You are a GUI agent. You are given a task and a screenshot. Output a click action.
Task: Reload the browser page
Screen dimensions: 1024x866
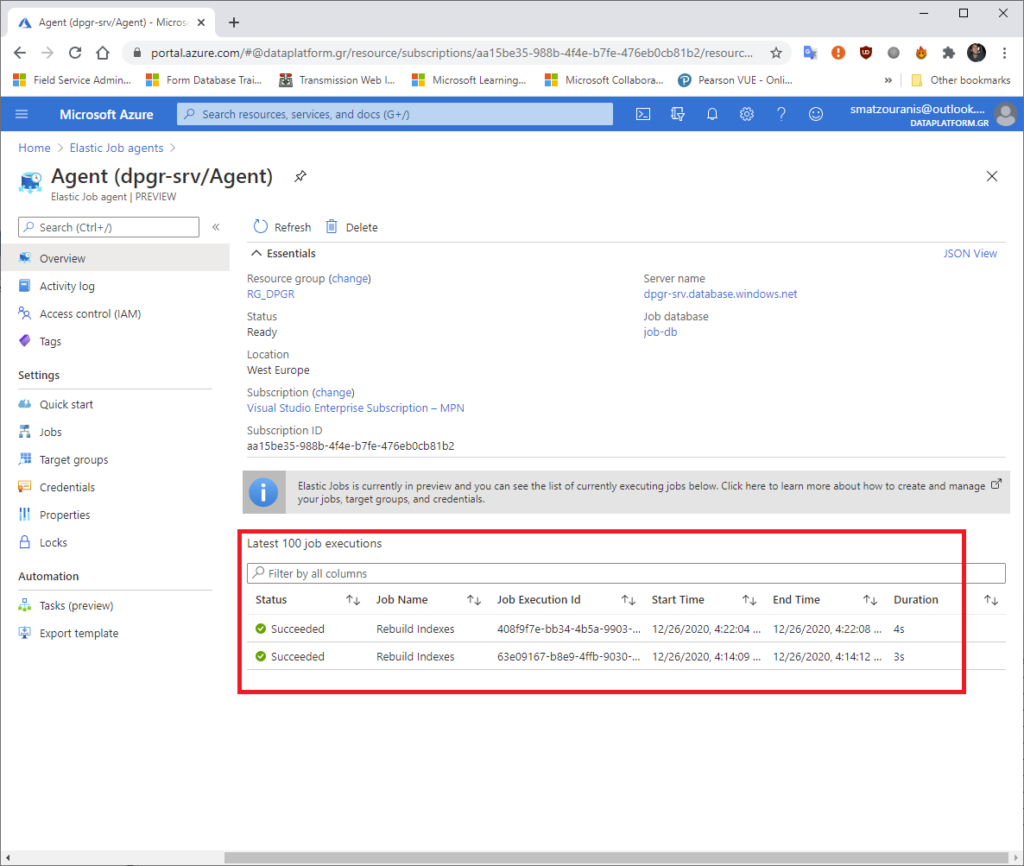pos(75,52)
